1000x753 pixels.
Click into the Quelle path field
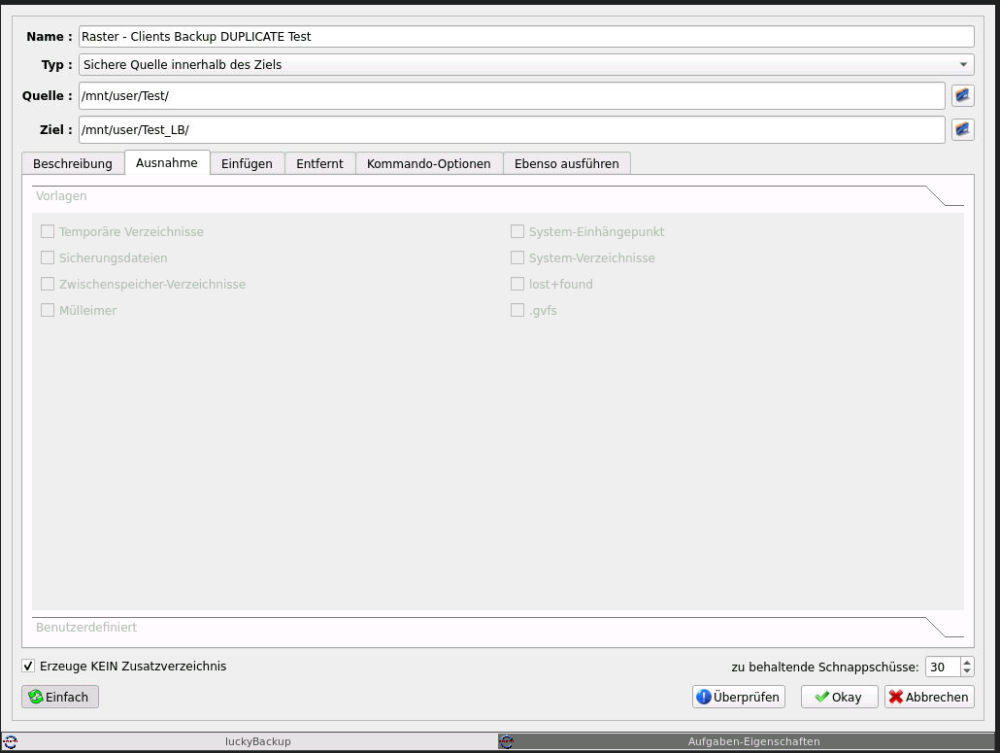pos(511,96)
